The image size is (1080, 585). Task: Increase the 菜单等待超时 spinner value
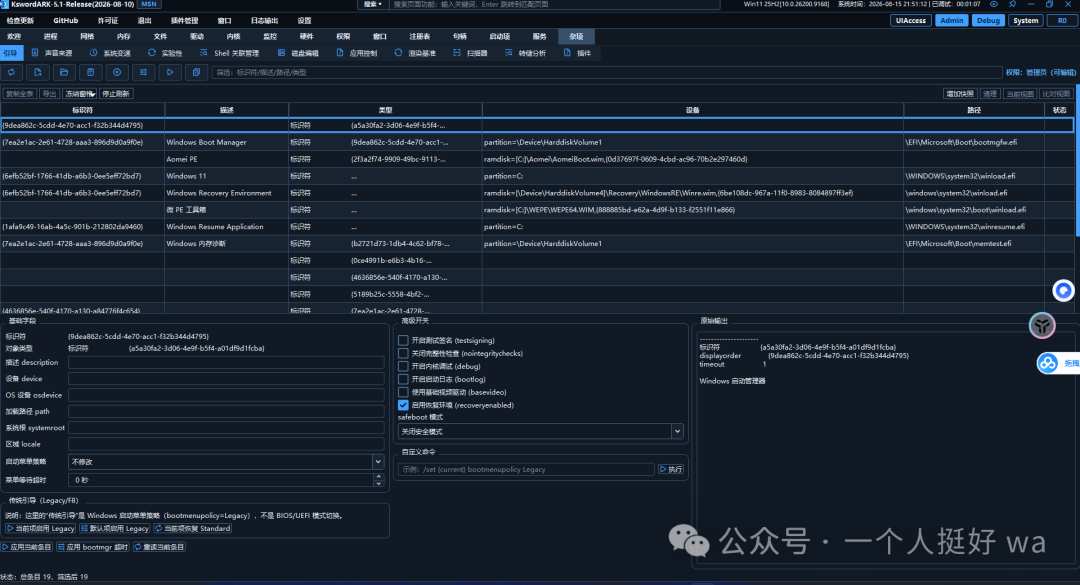click(378, 476)
